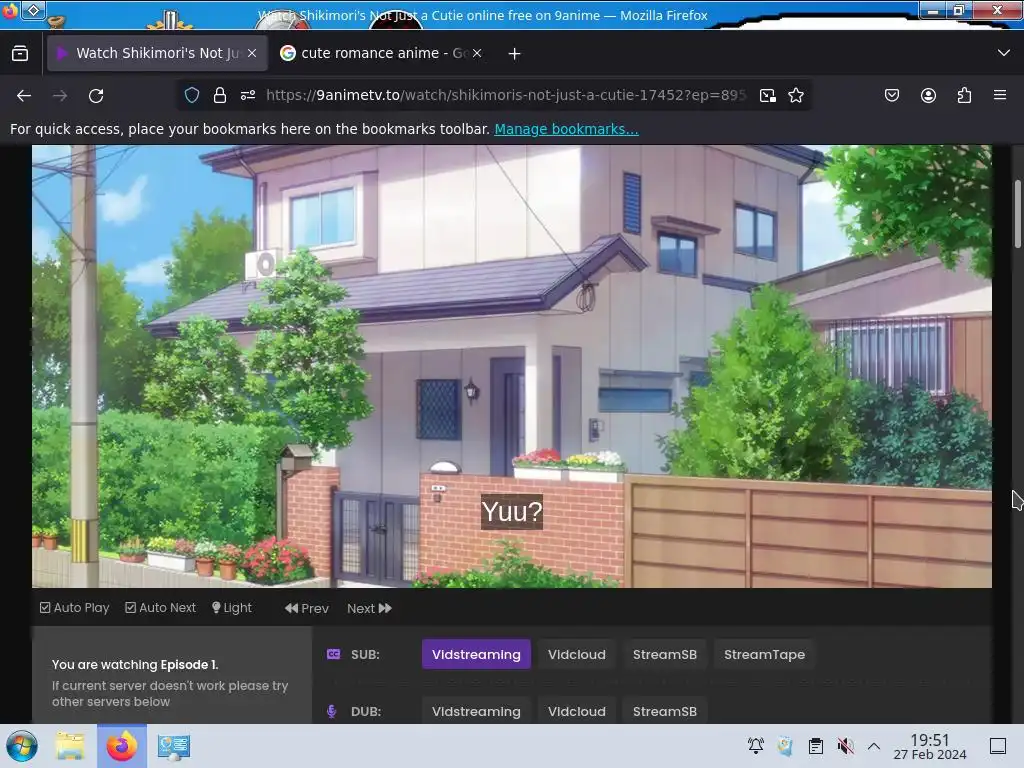
Task: Open the system monitor taskbar icon
Action: point(174,746)
